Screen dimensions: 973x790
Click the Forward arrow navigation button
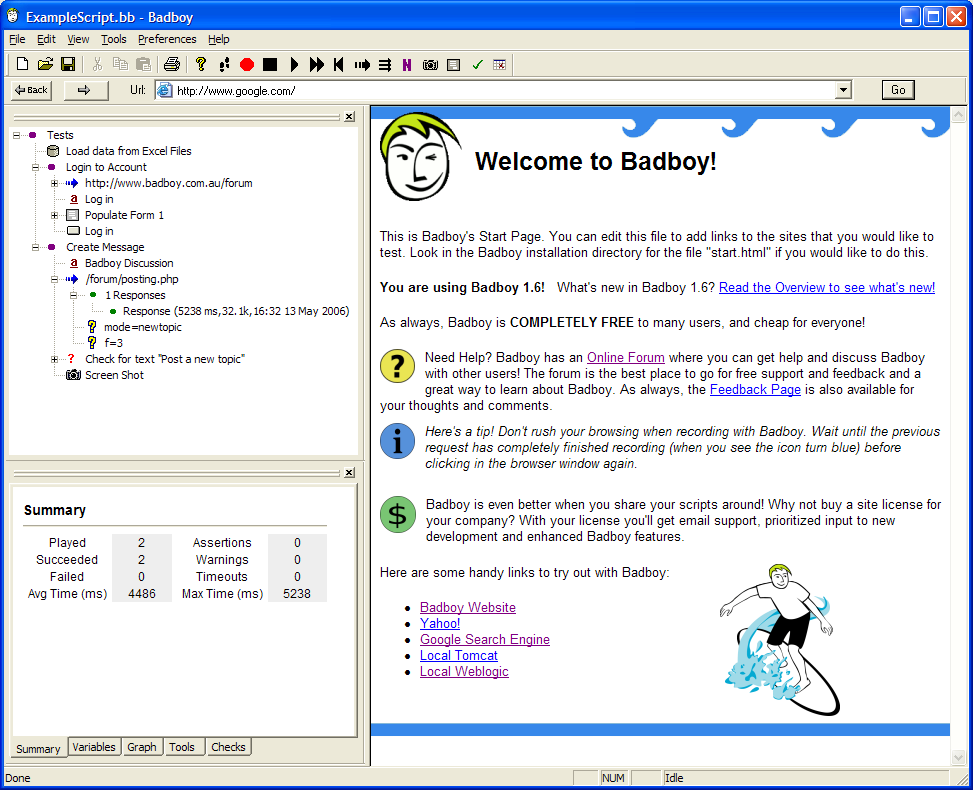tap(84, 90)
